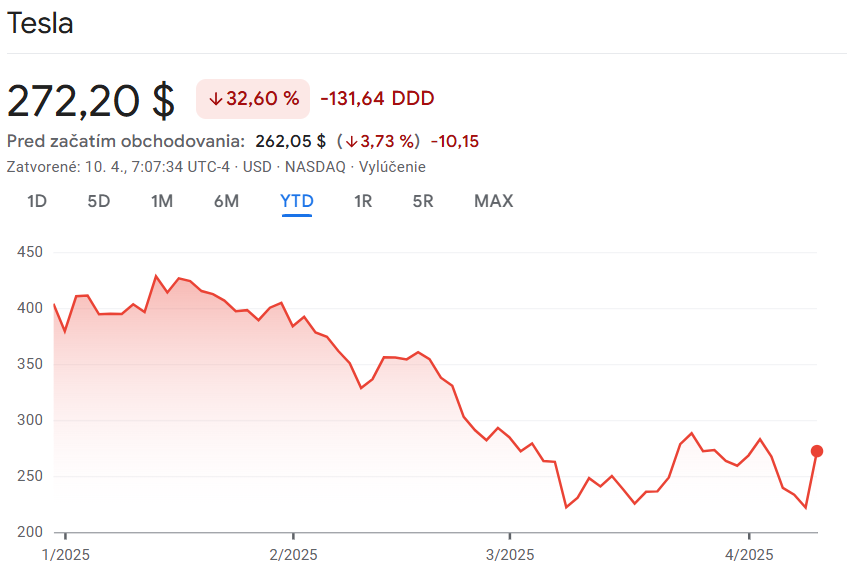The image size is (847, 582).
Task: Click the 272,20 $ current price
Action: tap(91, 99)
